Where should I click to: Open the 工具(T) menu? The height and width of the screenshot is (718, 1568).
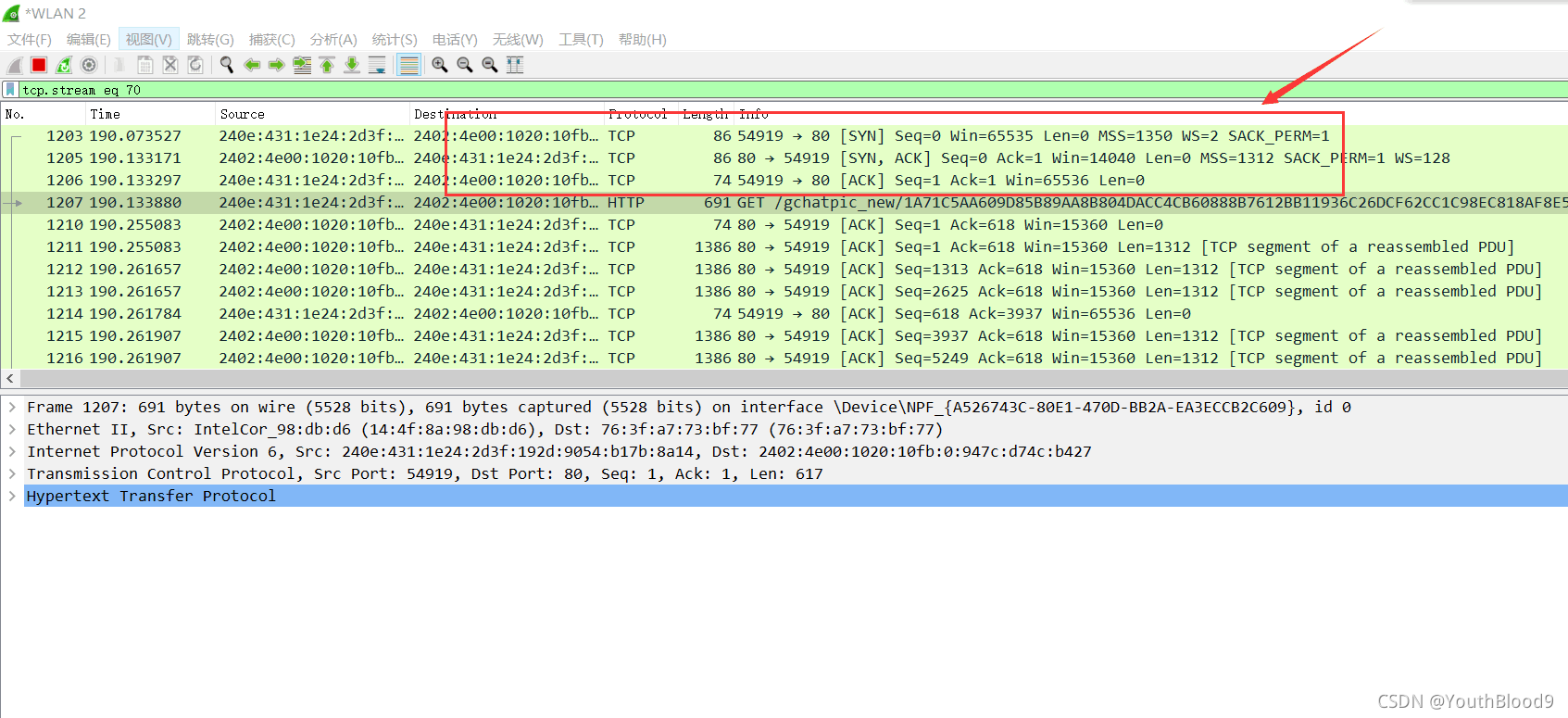tap(581, 39)
